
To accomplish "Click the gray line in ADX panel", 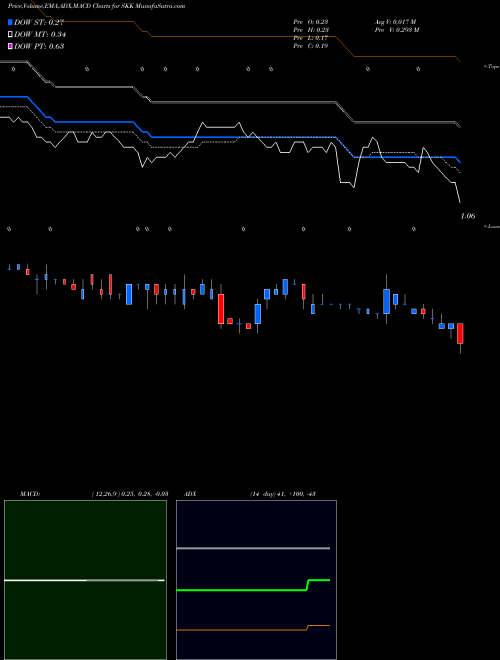I will click(x=253, y=548).
